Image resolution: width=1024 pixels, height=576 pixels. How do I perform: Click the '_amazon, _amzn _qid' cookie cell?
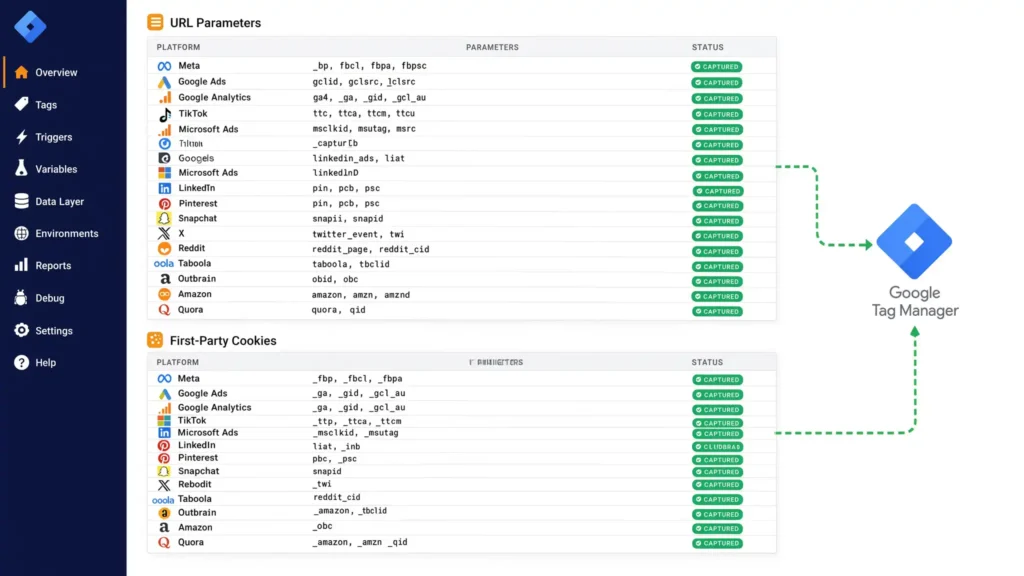[360, 542]
